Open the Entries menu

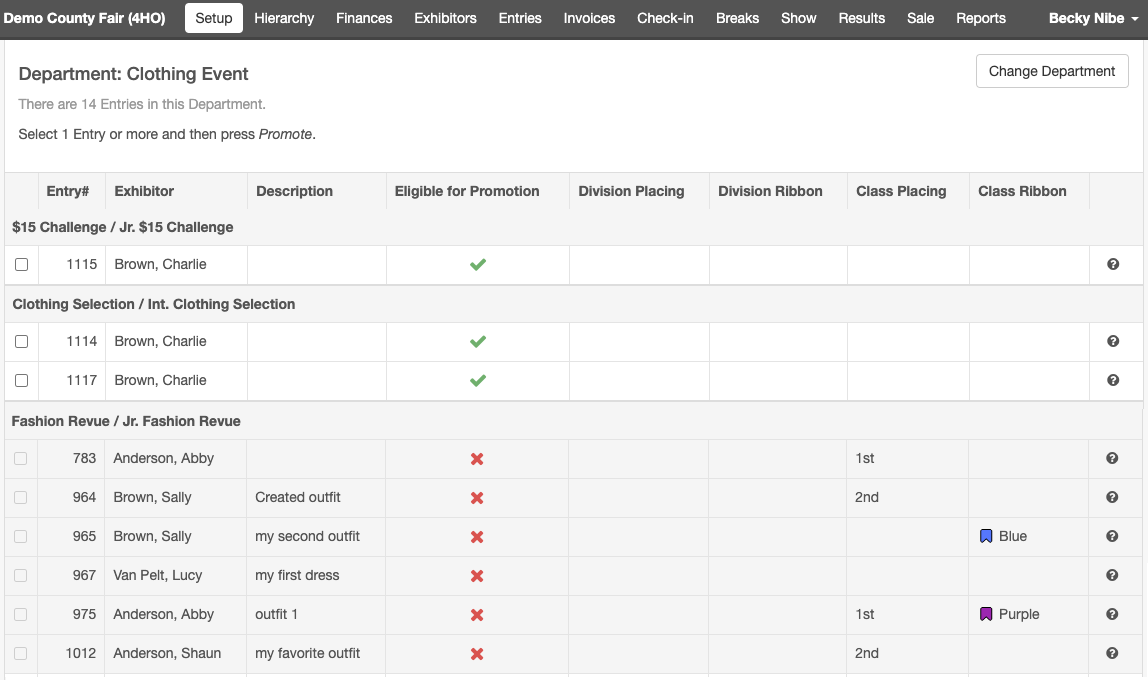520,18
